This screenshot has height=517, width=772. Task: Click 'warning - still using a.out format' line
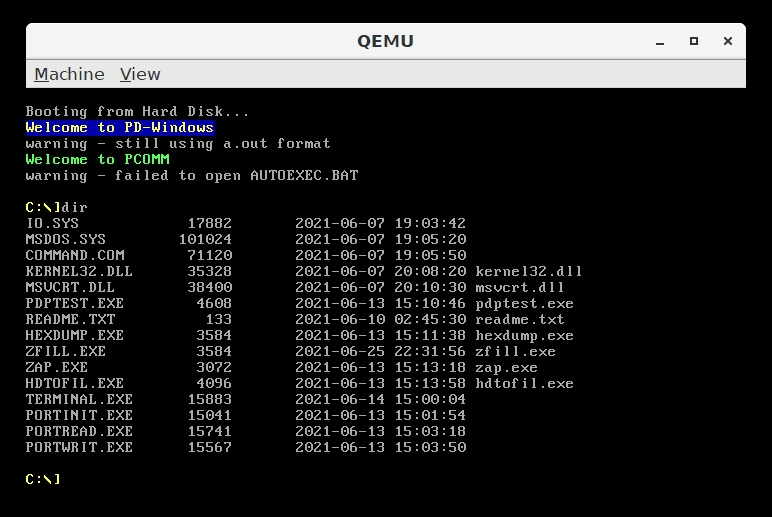coord(178,144)
